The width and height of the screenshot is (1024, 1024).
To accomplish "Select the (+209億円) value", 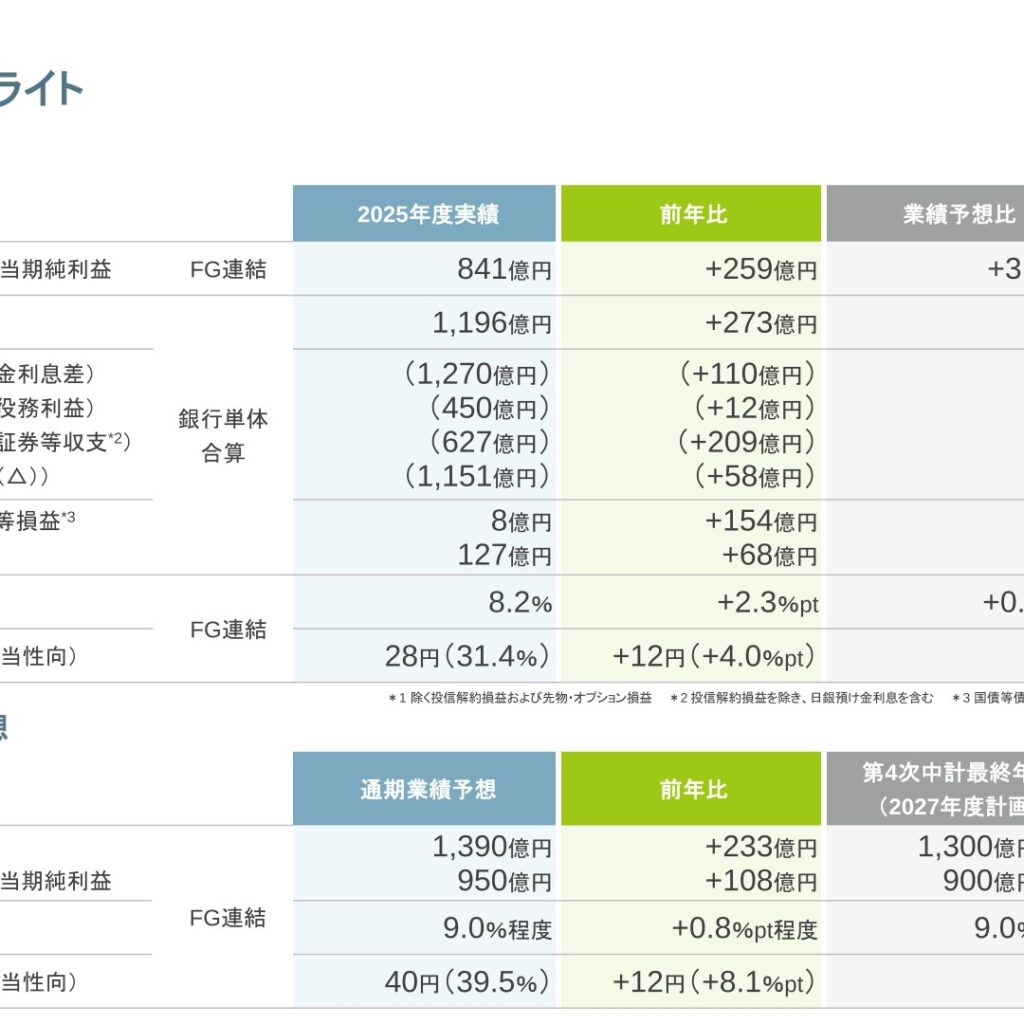I will (746, 442).
